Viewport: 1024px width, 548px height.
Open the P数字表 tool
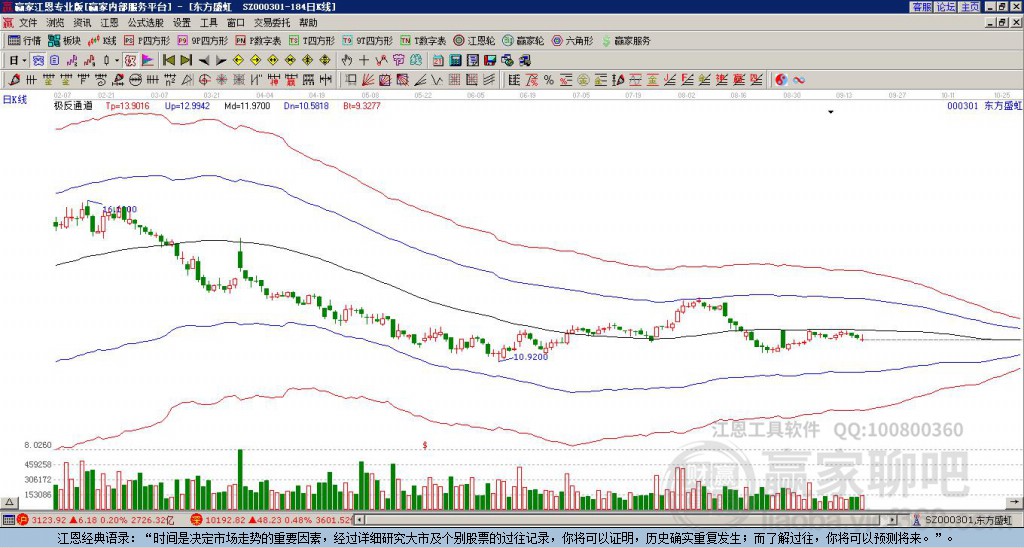point(258,40)
